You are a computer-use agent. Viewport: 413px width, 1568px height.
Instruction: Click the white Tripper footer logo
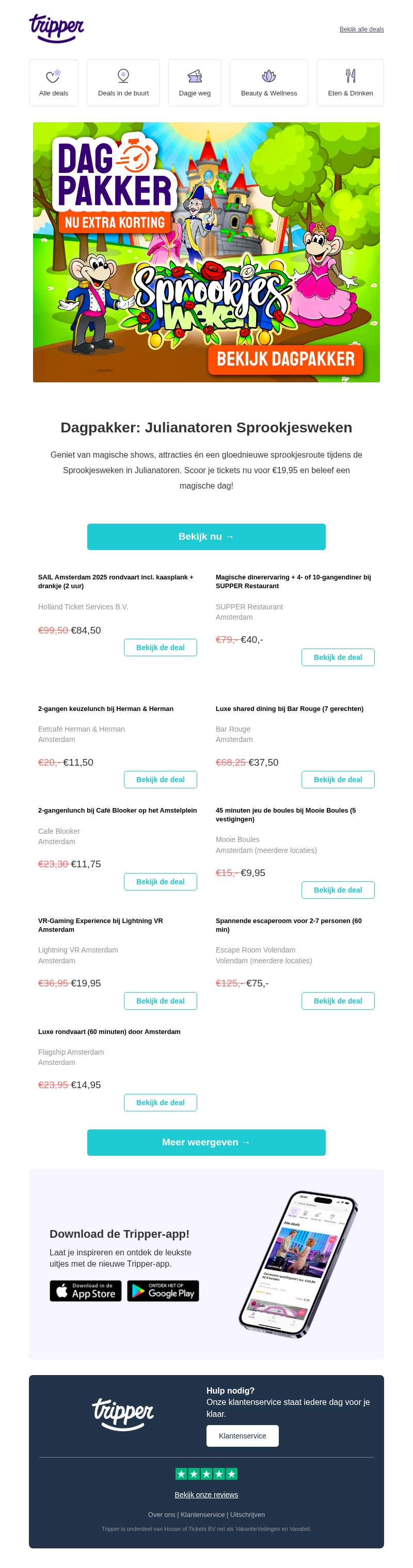[x=122, y=1413]
